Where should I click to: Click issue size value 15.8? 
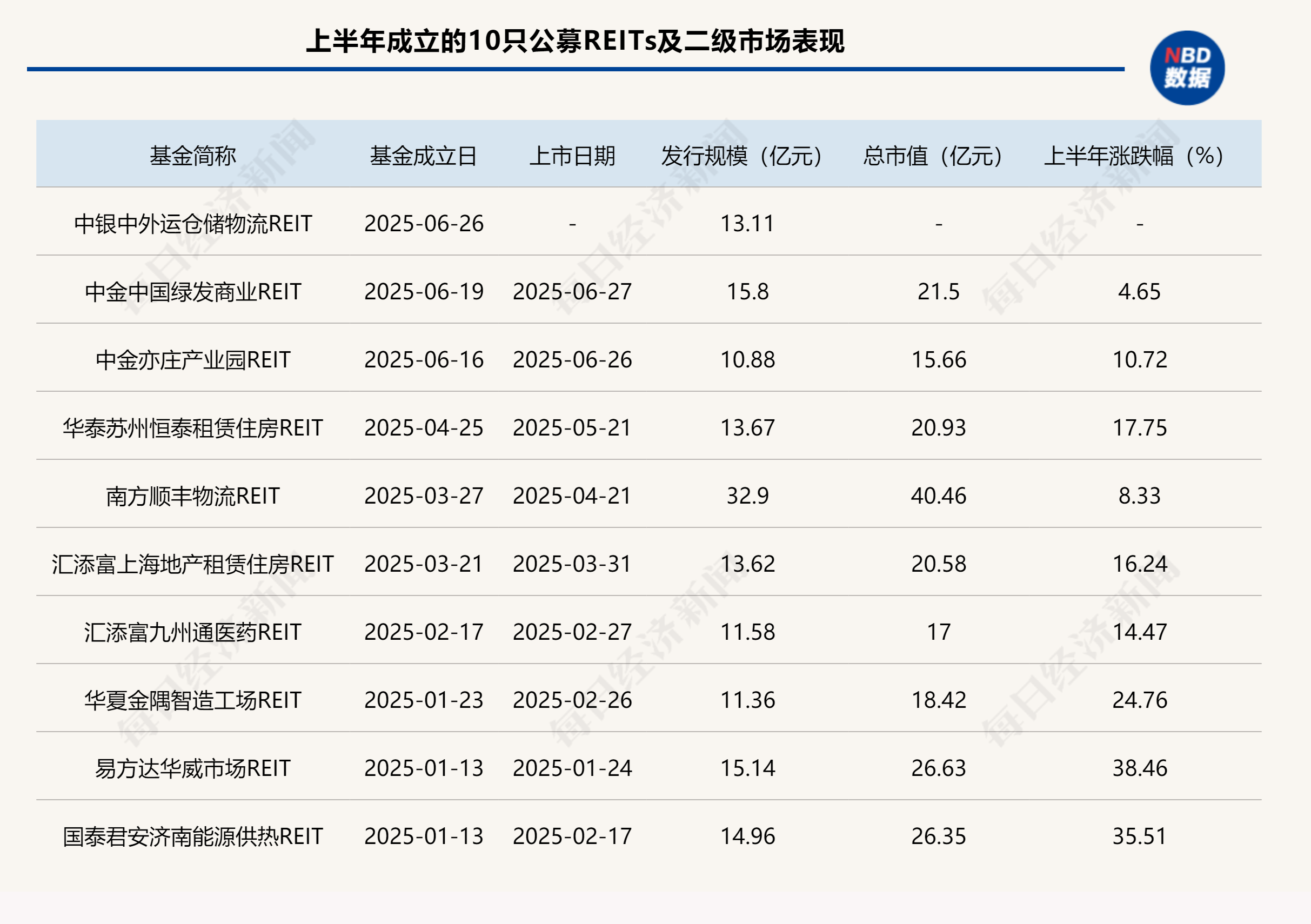747,291
